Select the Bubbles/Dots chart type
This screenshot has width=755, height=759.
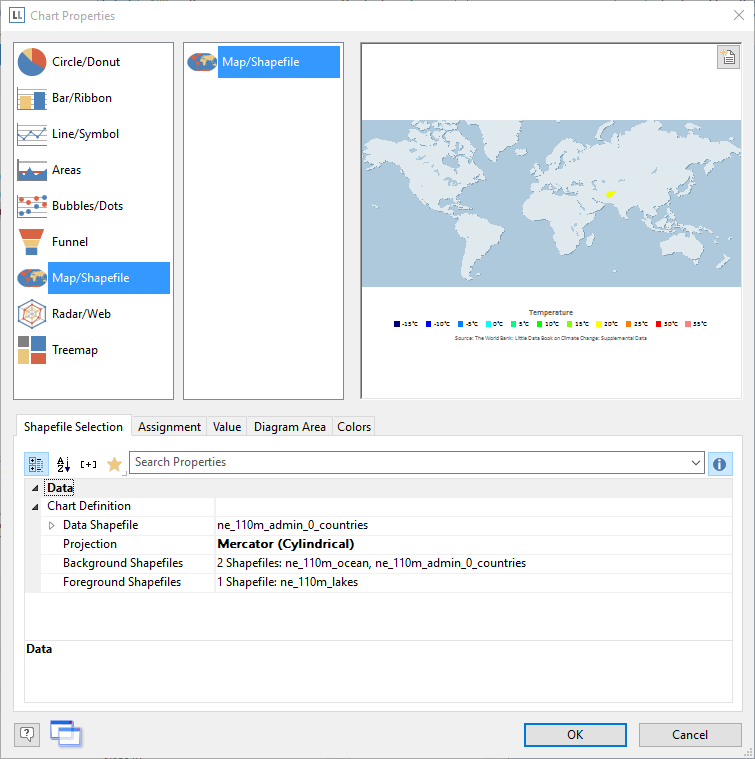87,206
